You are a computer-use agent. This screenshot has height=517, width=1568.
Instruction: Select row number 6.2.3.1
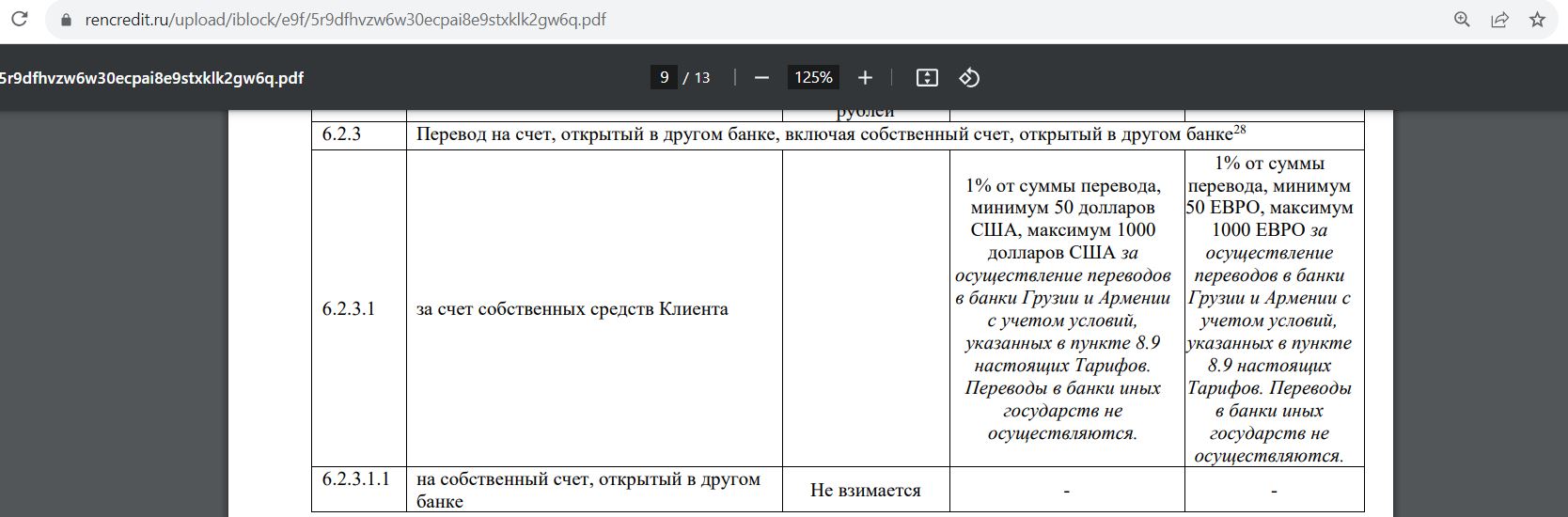(348, 308)
